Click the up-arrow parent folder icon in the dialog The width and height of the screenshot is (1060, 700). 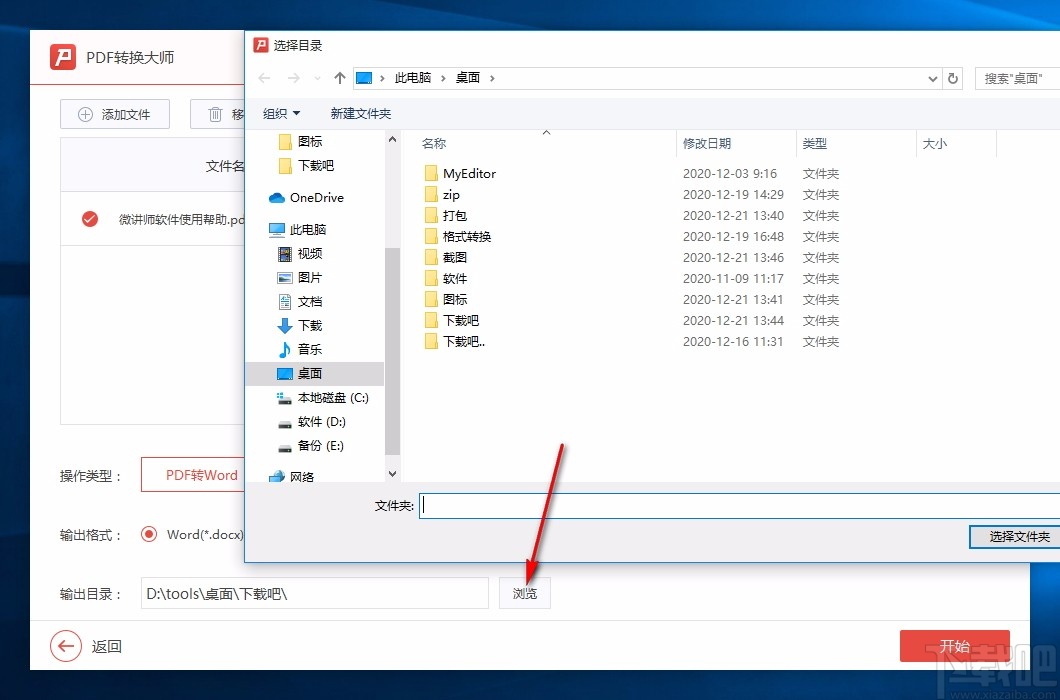click(x=340, y=77)
